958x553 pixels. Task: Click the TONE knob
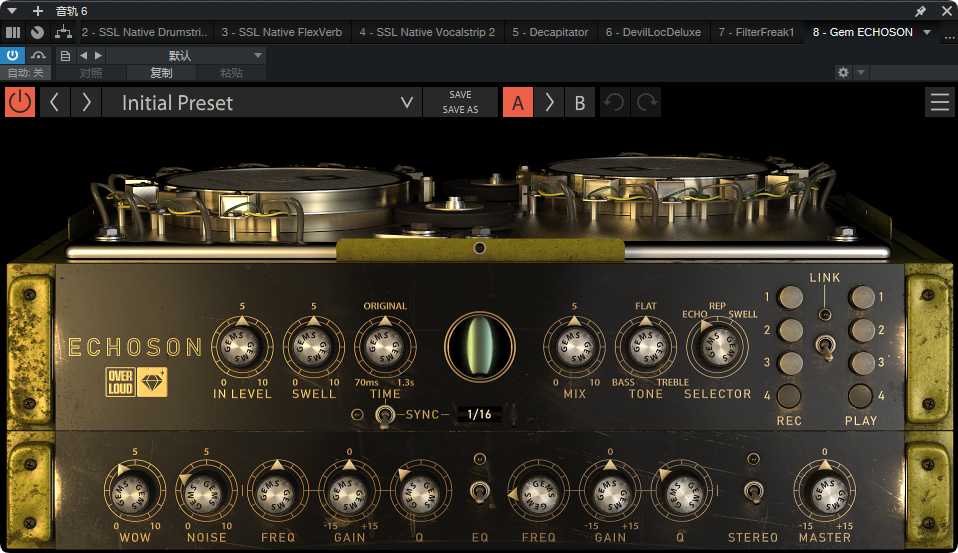[645, 346]
